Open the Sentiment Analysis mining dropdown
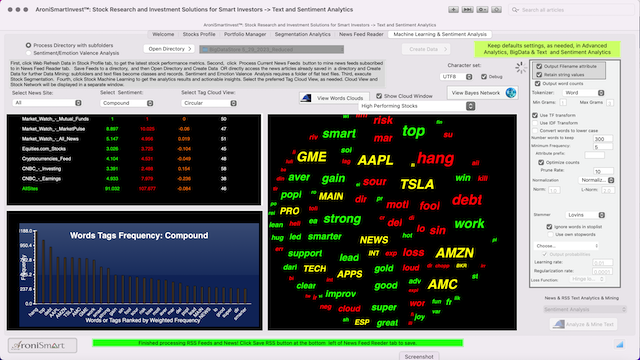 (x=584, y=309)
